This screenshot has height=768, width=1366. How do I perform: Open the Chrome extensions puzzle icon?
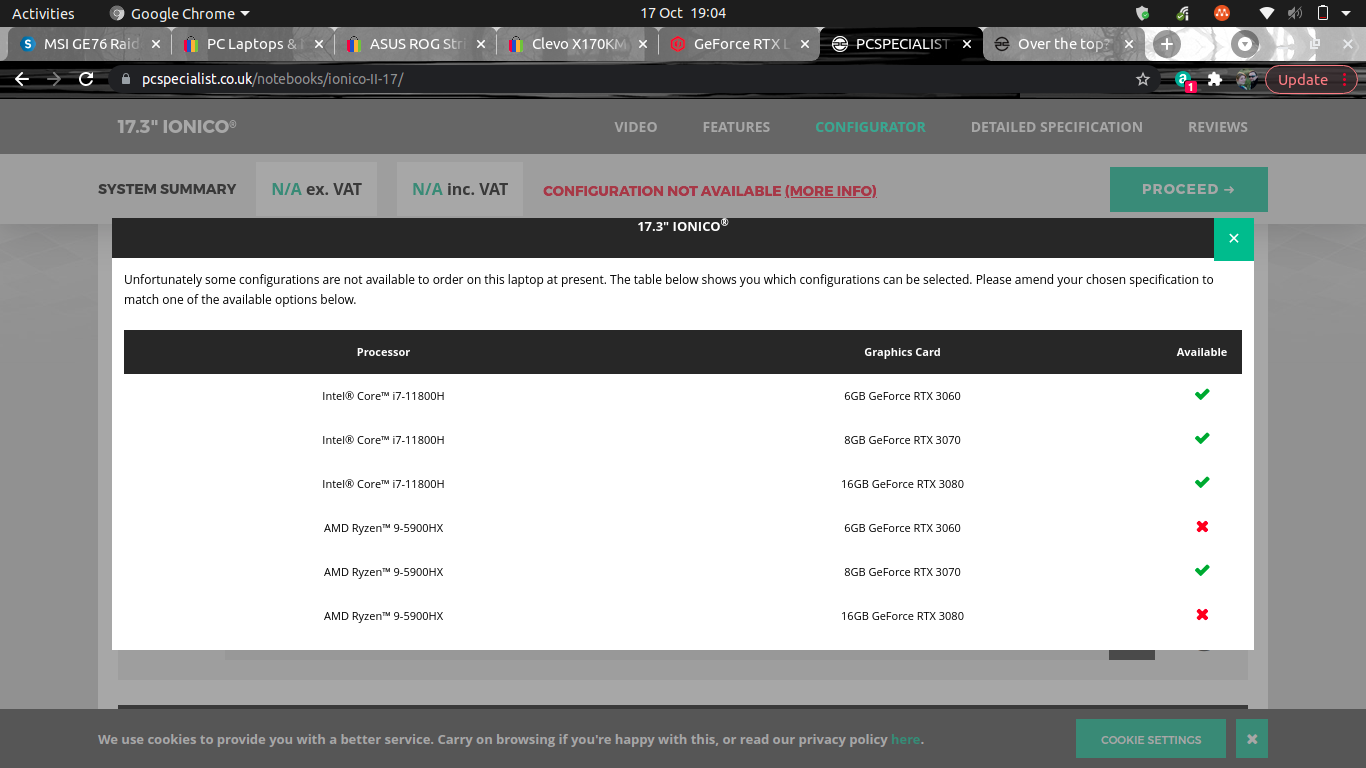(x=1215, y=79)
